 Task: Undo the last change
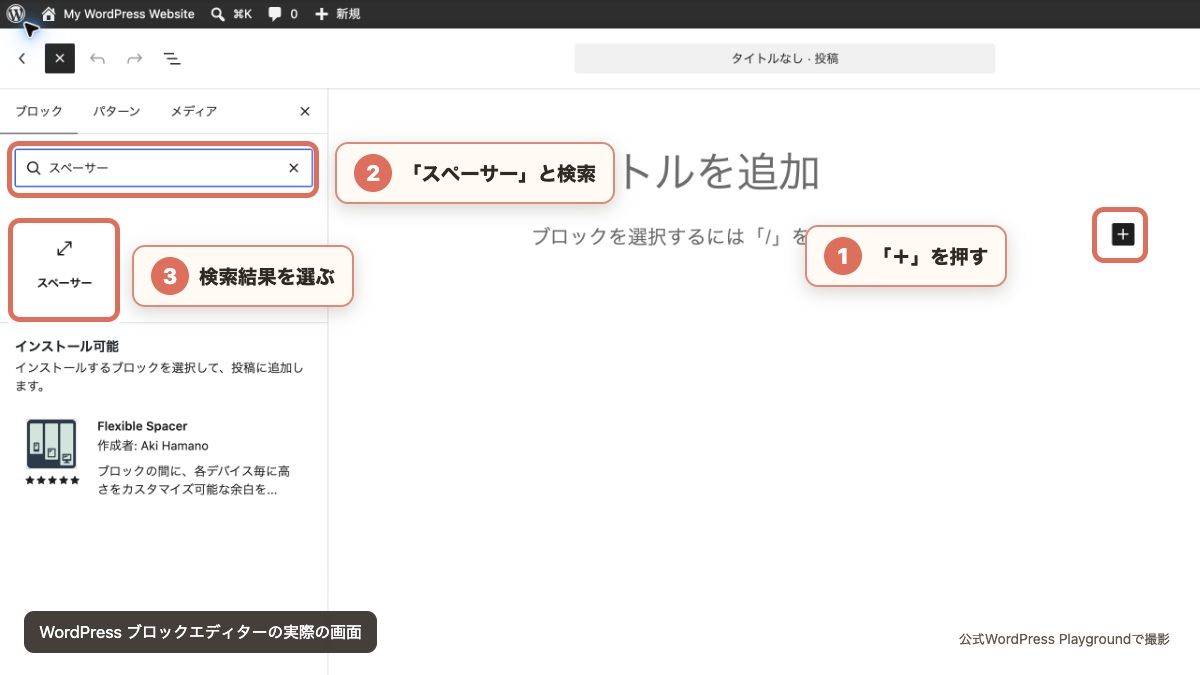tap(97, 59)
